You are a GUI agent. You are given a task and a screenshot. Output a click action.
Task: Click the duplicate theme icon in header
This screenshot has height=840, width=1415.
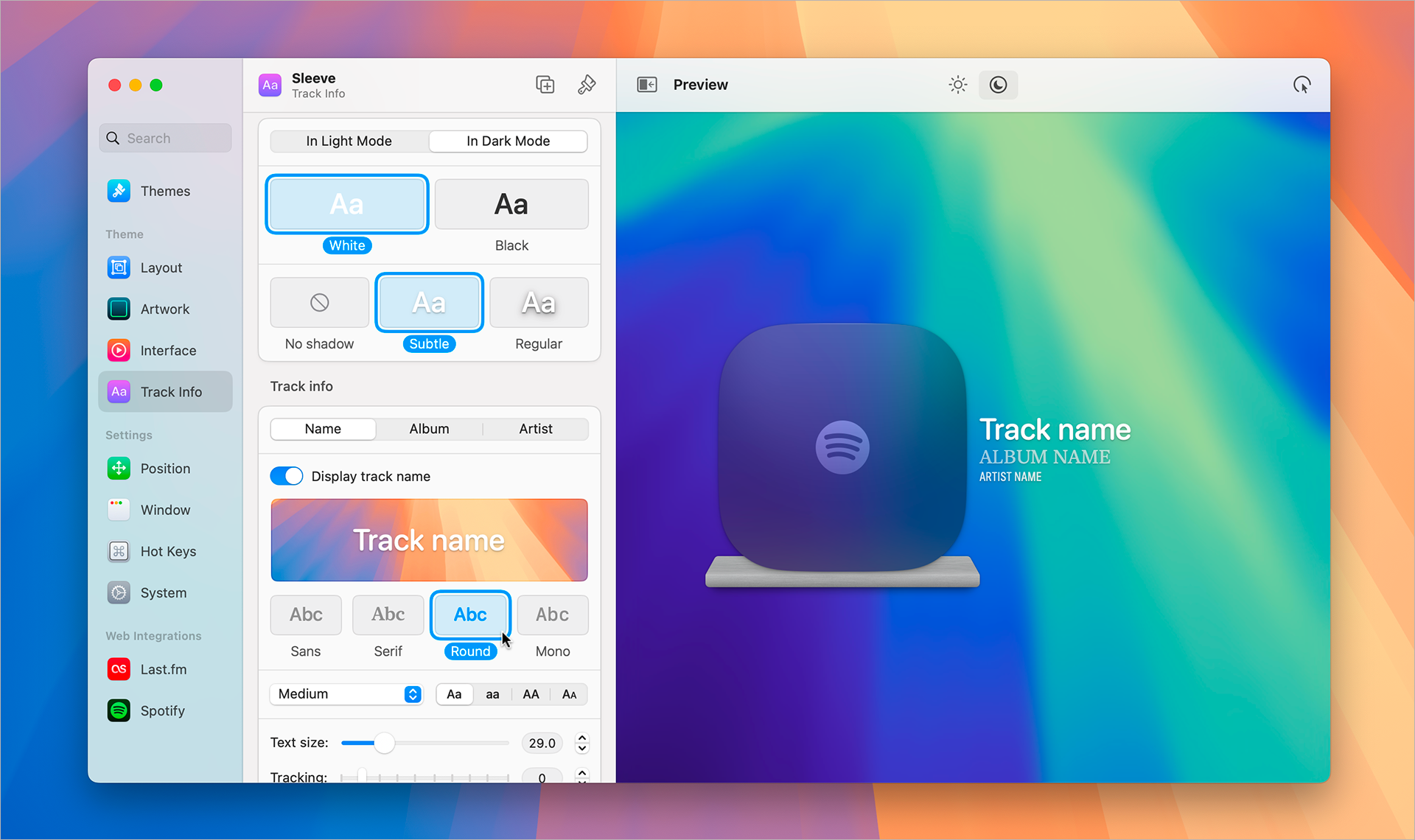[545, 85]
